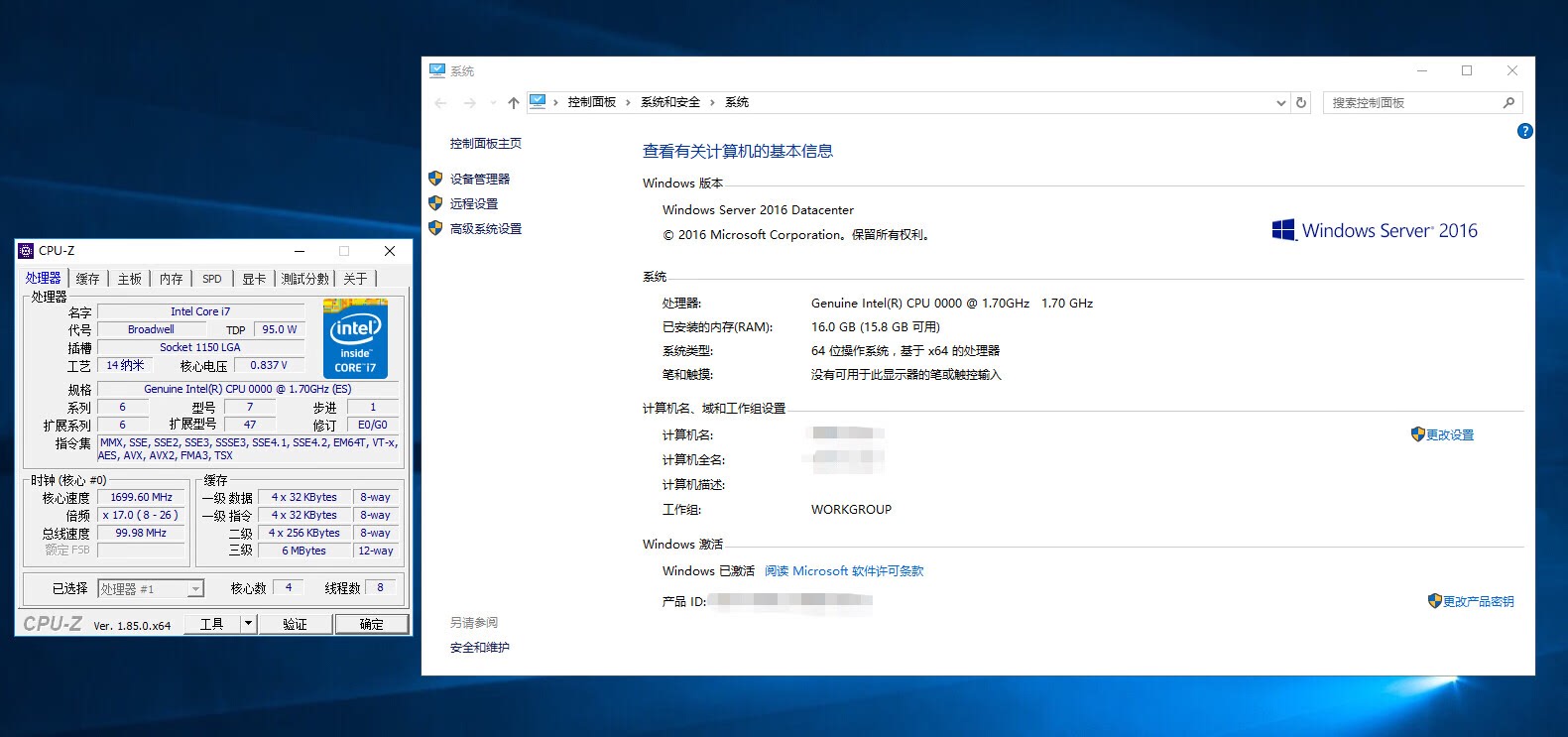Click the Intel Core i7 logo in CPU-Z
Viewport: 1568px width, 737px height.
coord(356,338)
